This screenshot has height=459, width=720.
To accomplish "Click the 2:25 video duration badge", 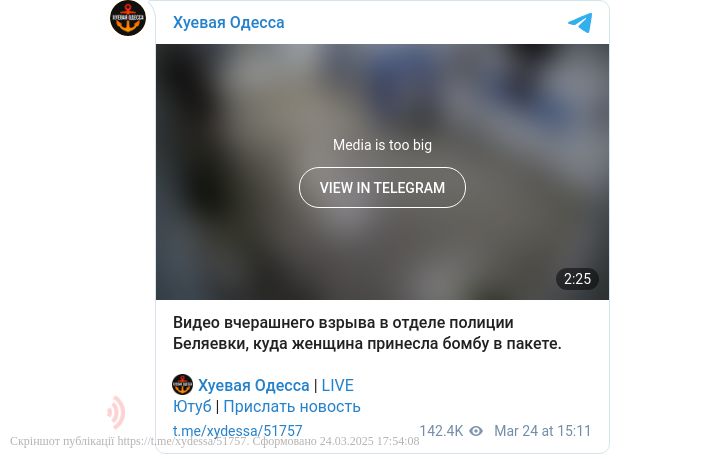I will point(577,279).
